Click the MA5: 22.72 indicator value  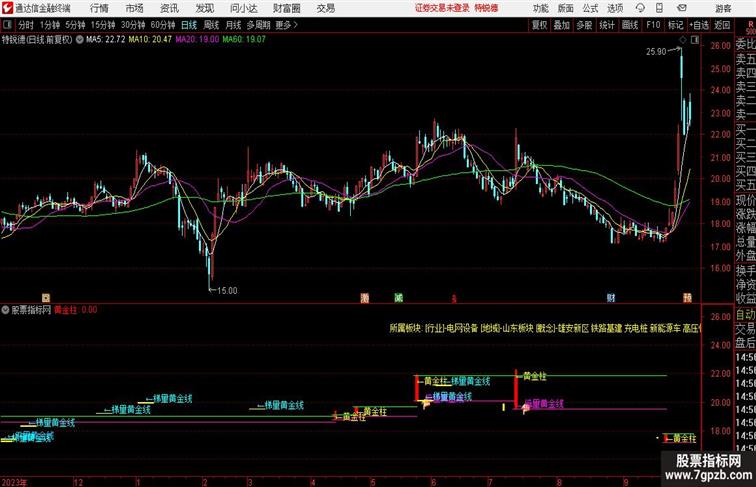pyautogui.click(x=106, y=40)
